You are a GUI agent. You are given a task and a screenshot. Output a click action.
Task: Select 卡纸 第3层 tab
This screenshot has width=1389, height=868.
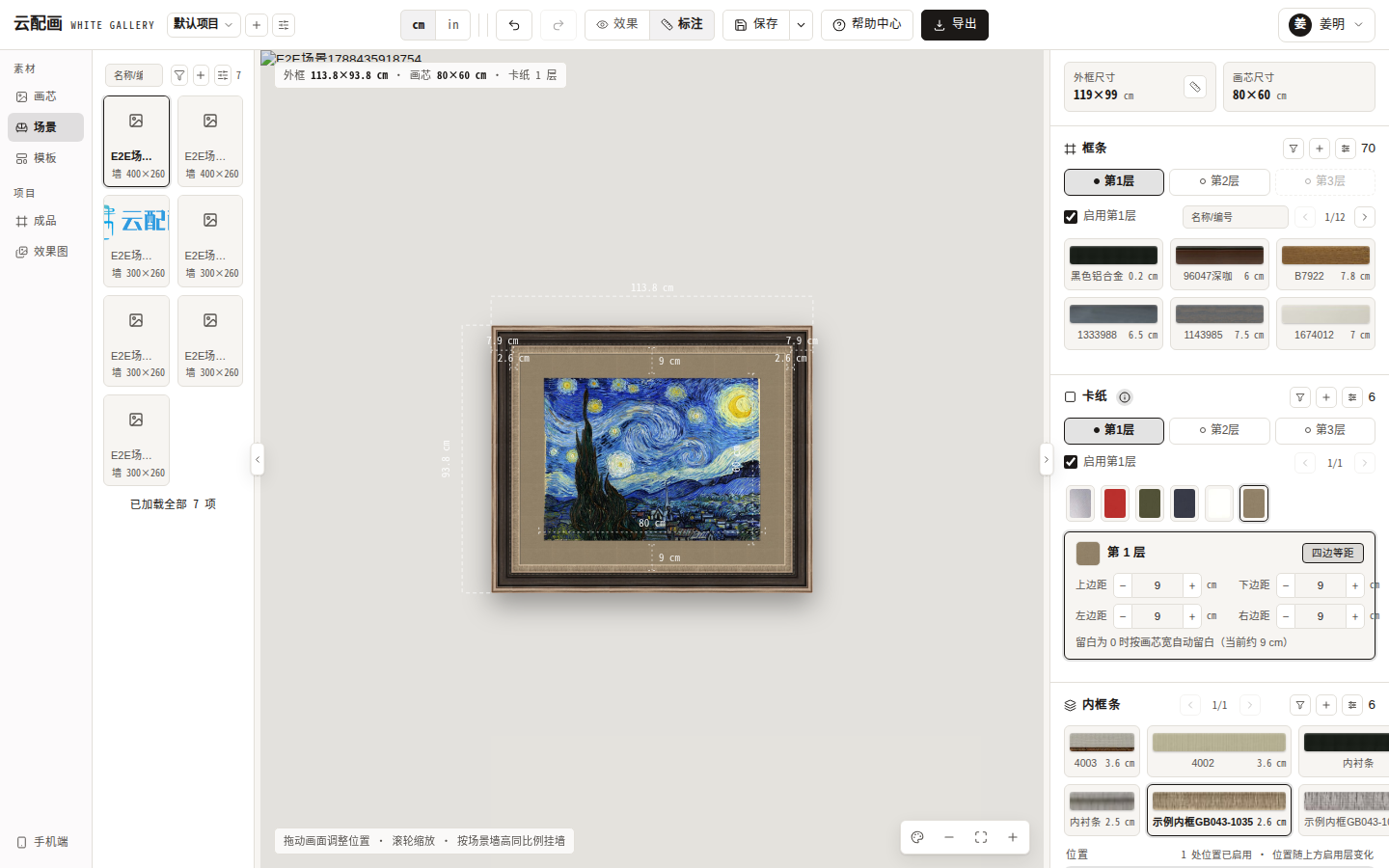[1325, 430]
